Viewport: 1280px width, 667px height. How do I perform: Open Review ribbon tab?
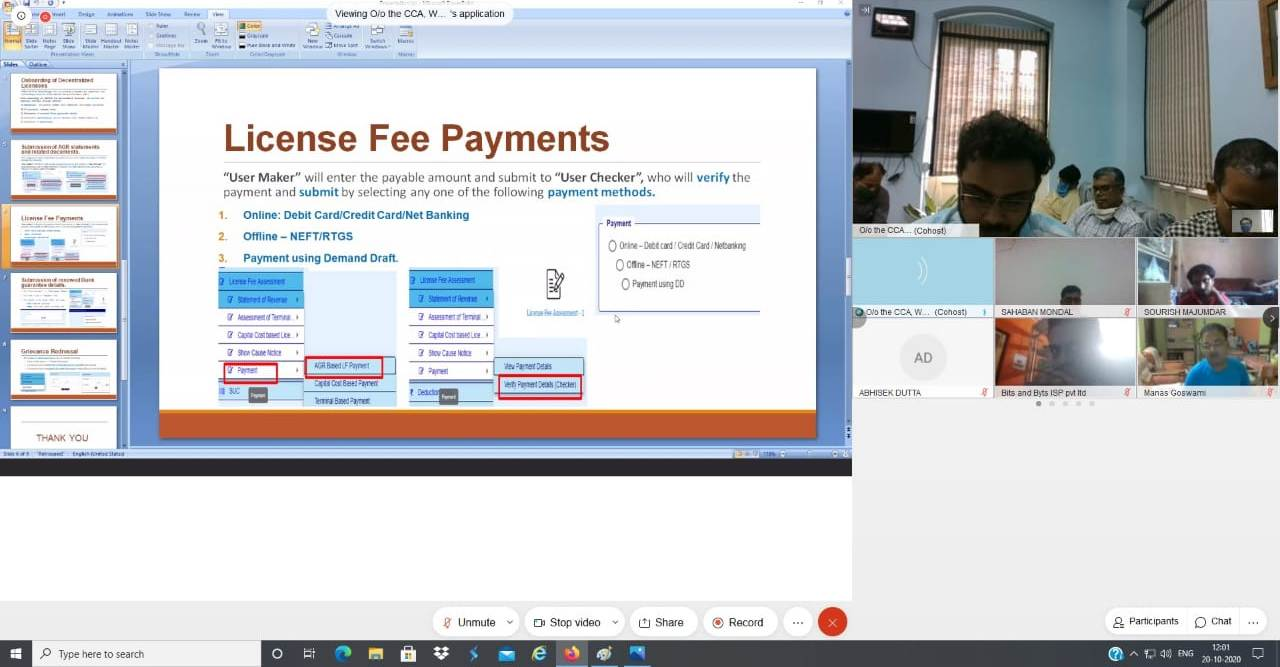coord(192,14)
